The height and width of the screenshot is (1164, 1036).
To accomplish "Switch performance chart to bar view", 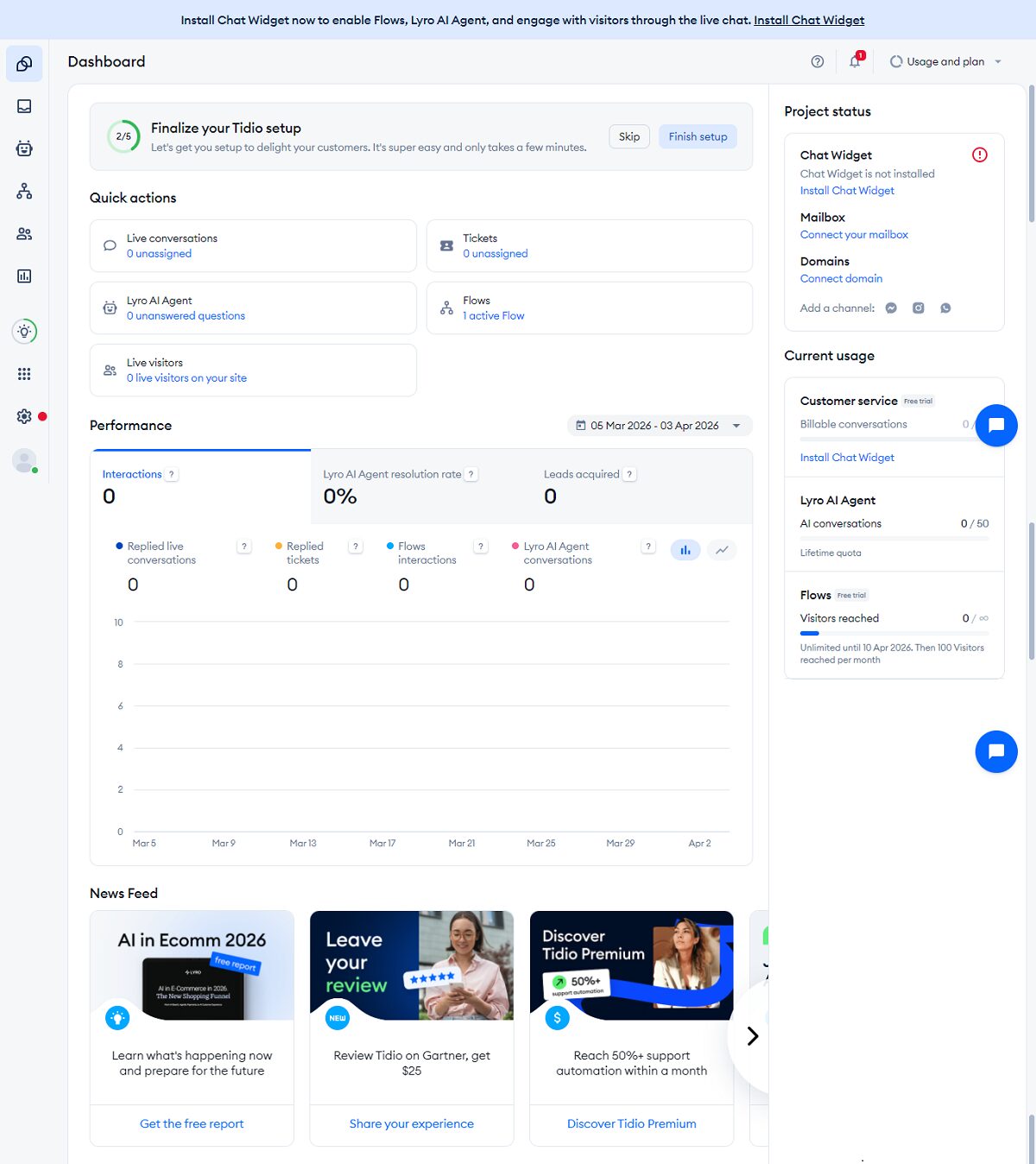I will pos(685,549).
